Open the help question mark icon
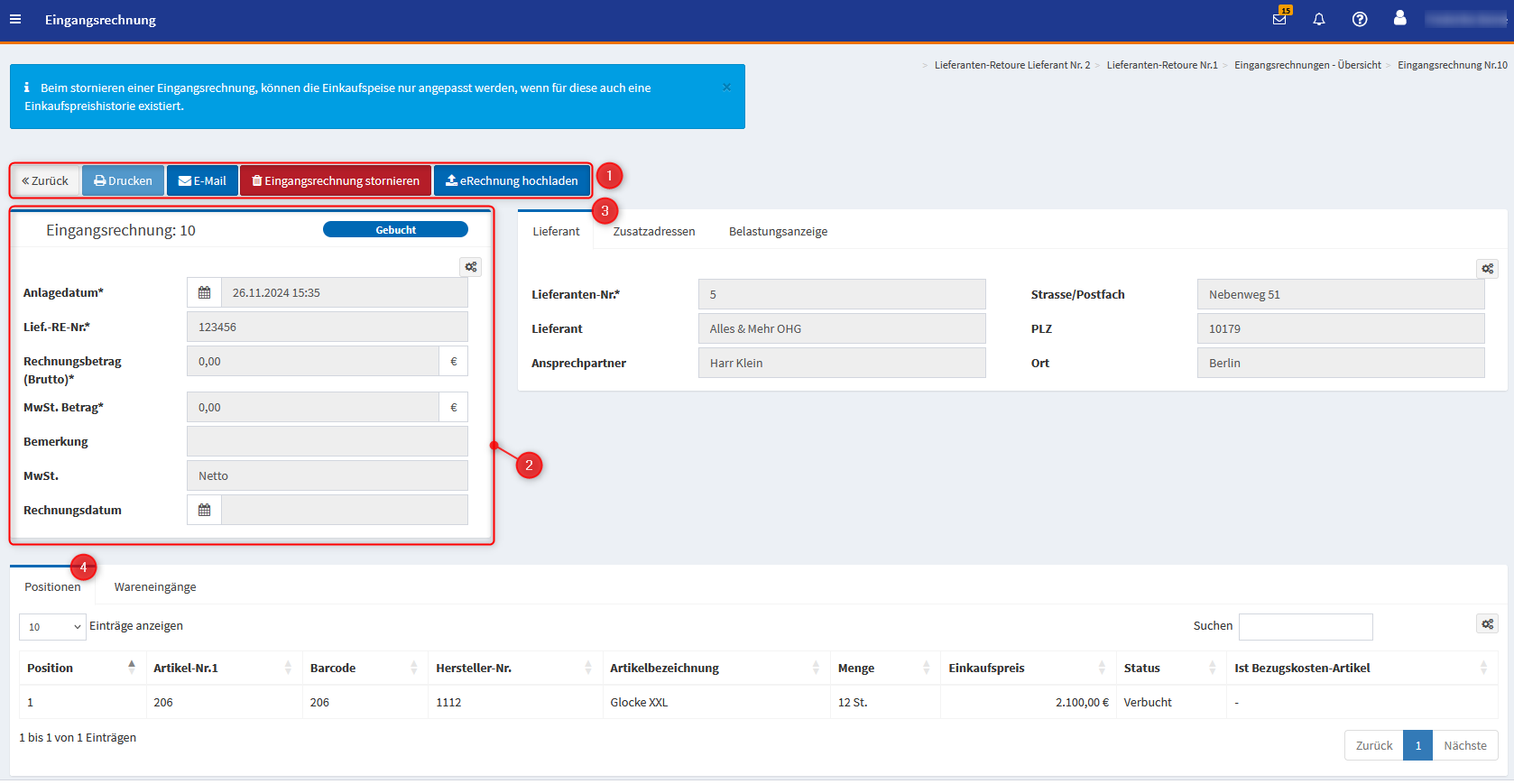1514x784 pixels. pyautogui.click(x=1360, y=19)
